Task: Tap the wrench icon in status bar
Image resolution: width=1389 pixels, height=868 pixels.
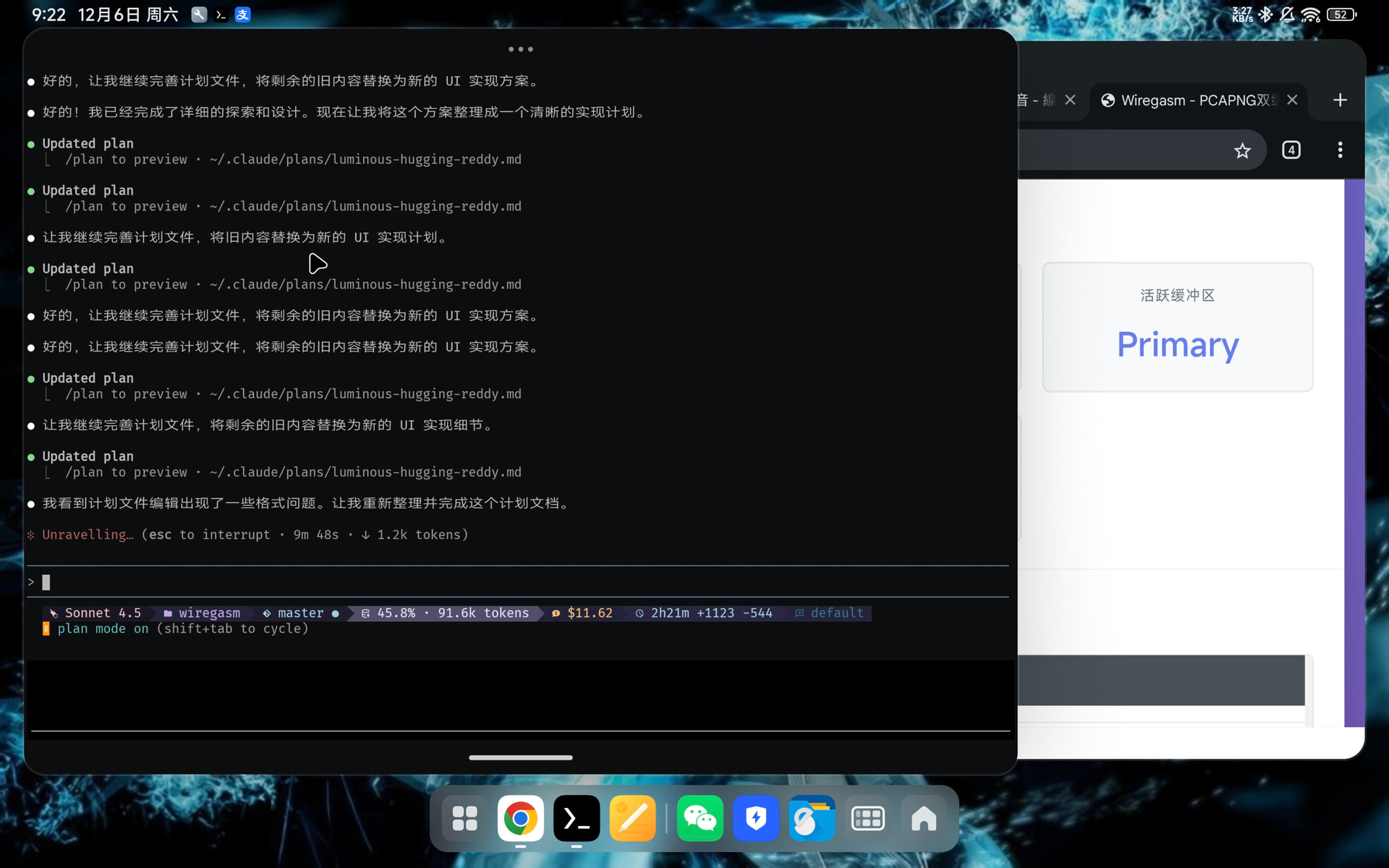Action: pyautogui.click(x=199, y=14)
